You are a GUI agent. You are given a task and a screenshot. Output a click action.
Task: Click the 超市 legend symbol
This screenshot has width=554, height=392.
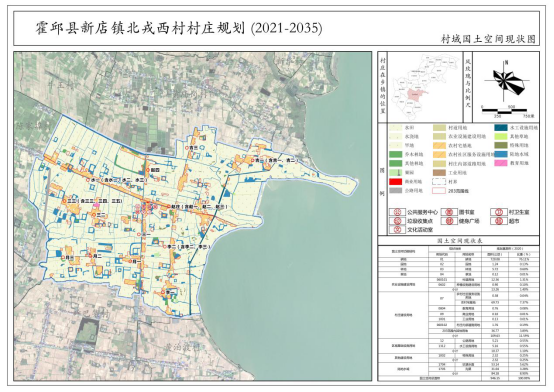click(499, 221)
